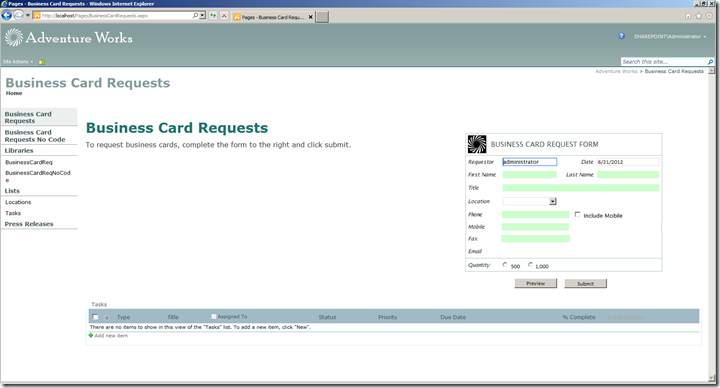Click the Fax number field
The height and width of the screenshot is (388, 720).
pyautogui.click(x=535, y=239)
